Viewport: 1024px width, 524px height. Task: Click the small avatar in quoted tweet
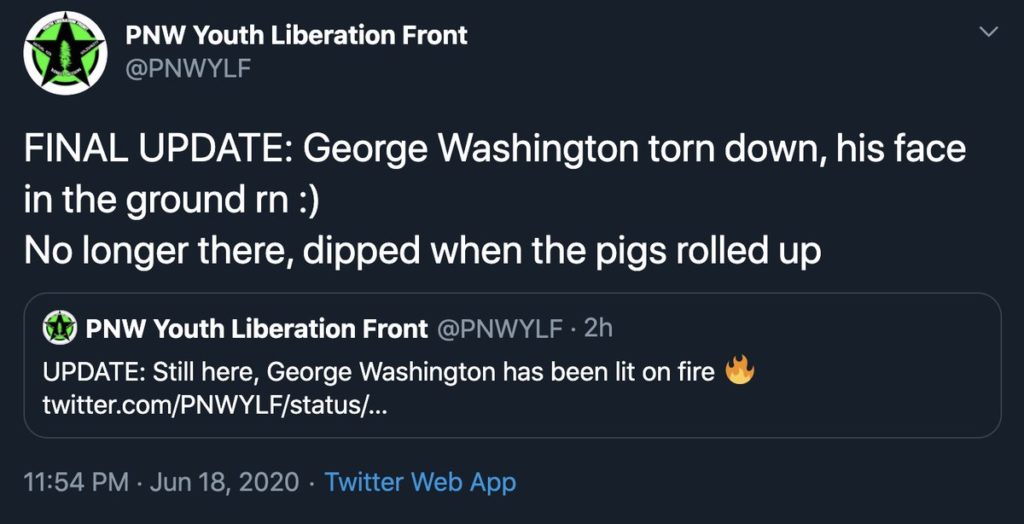61,328
